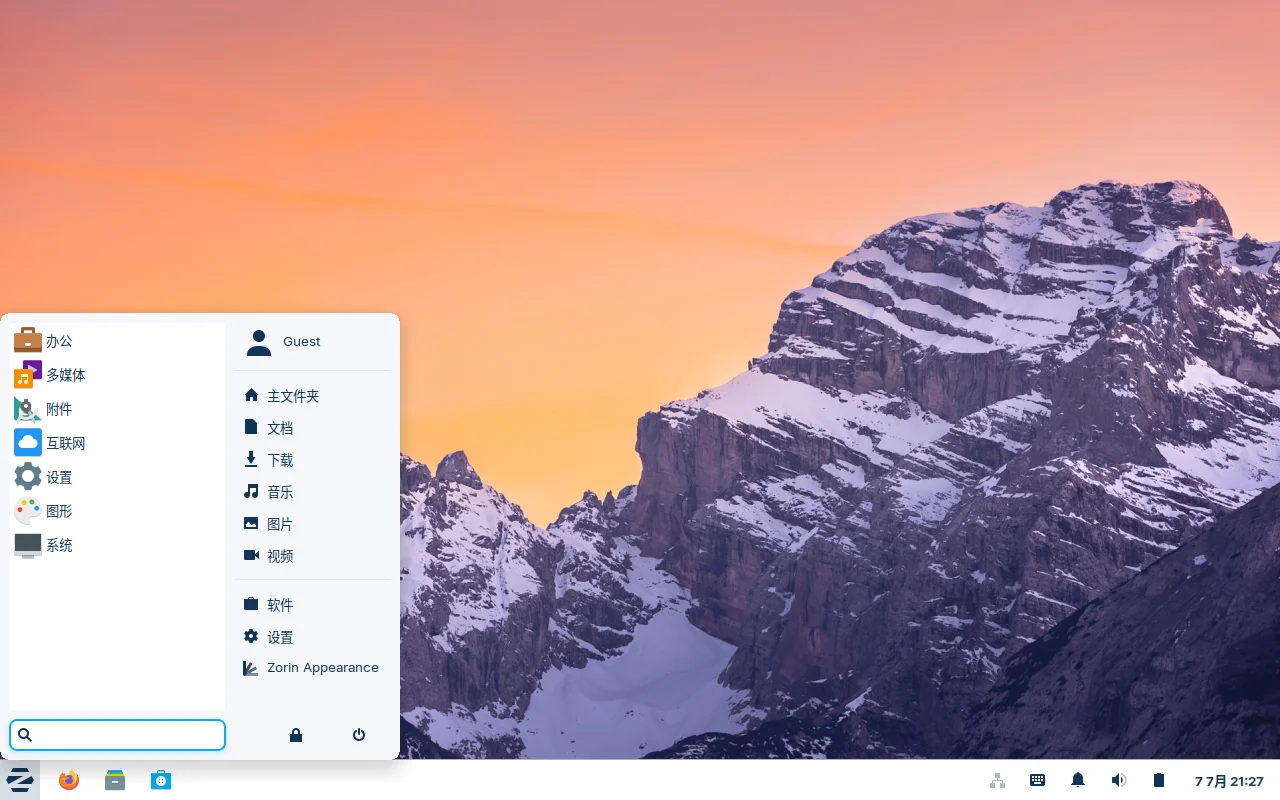Click the battery status icon
Viewport: 1280px width, 800px height.
click(x=1158, y=780)
